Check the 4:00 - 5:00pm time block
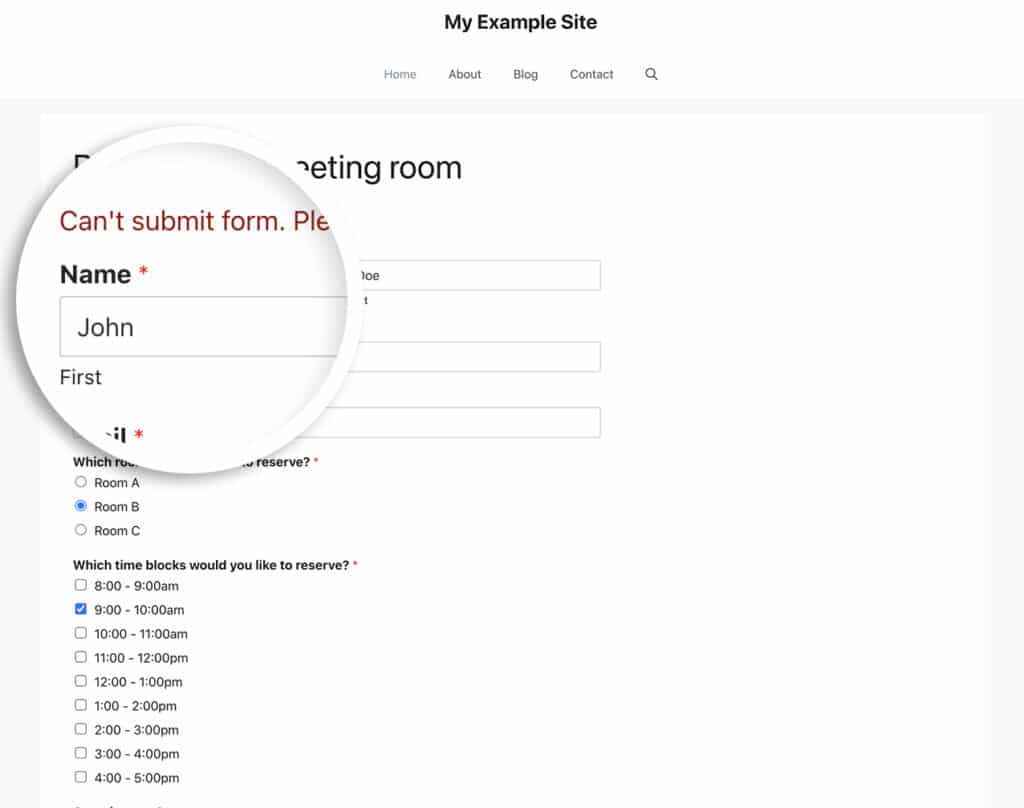The image size is (1024, 808). (x=80, y=777)
